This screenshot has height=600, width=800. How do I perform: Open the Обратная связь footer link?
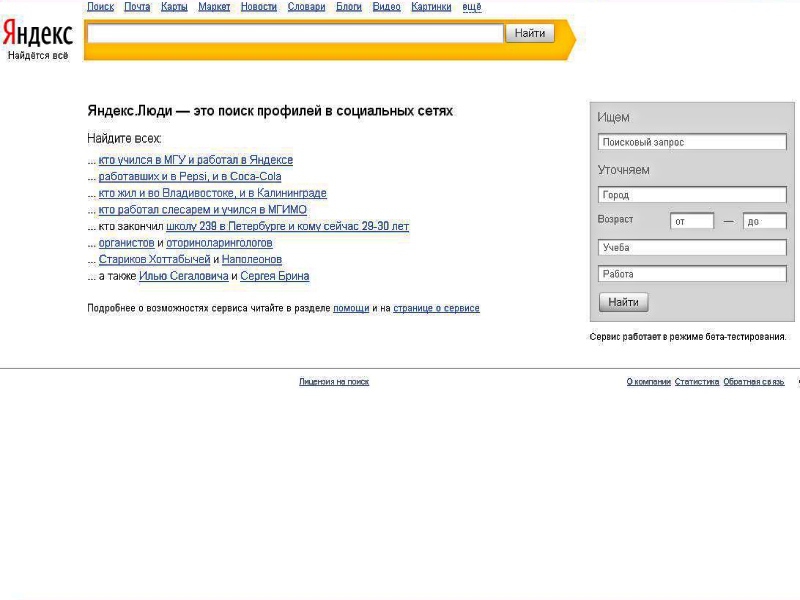(x=754, y=382)
